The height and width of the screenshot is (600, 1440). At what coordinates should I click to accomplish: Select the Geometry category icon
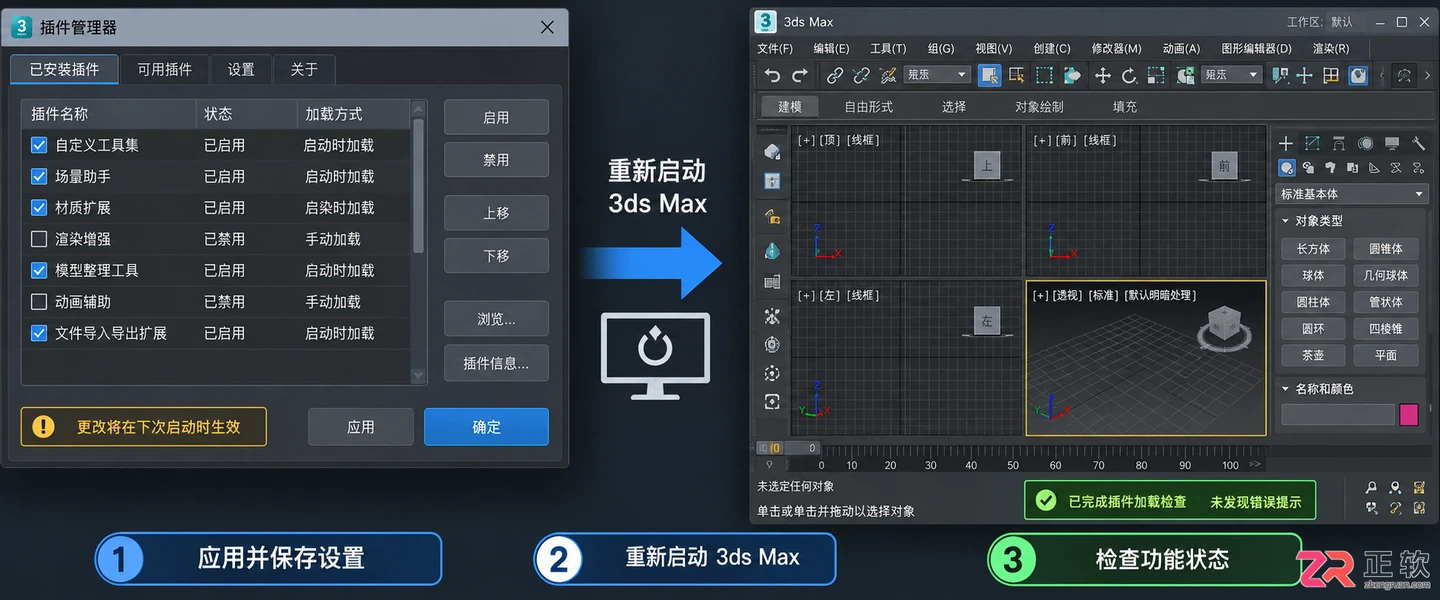(1288, 168)
